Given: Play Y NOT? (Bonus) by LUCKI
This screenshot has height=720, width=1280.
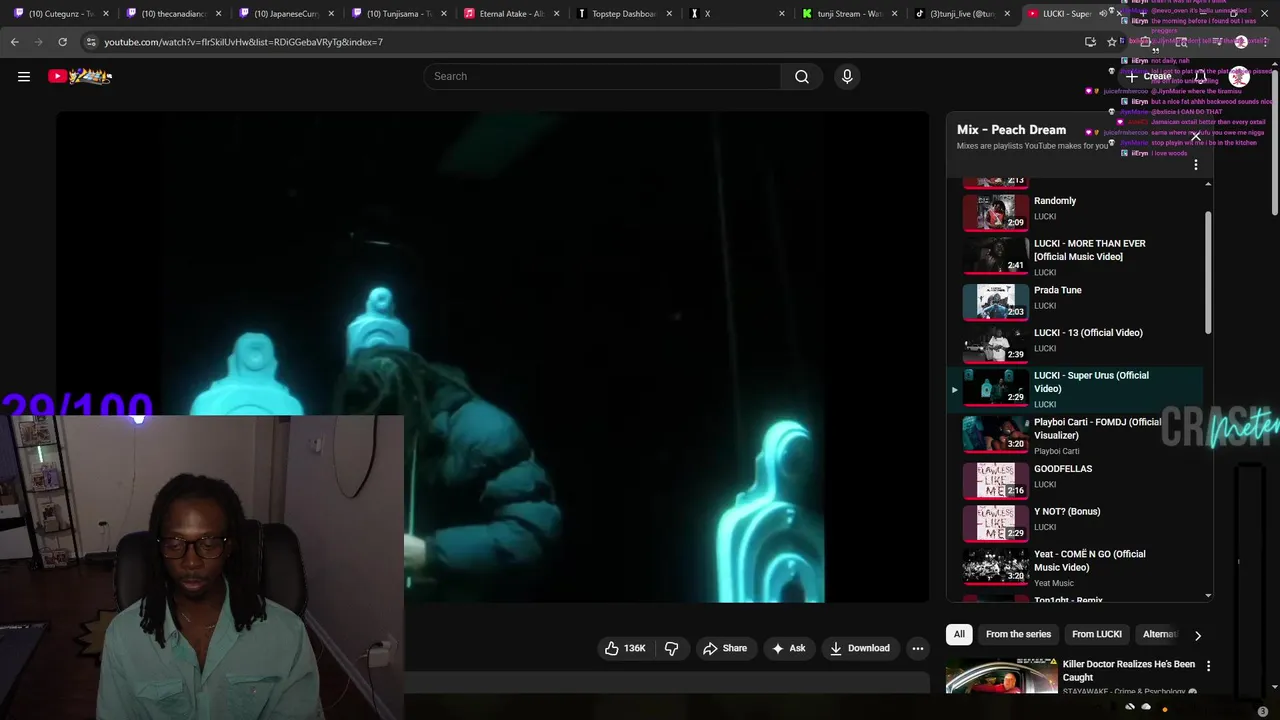Looking at the screenshot, I should 1077,523.
